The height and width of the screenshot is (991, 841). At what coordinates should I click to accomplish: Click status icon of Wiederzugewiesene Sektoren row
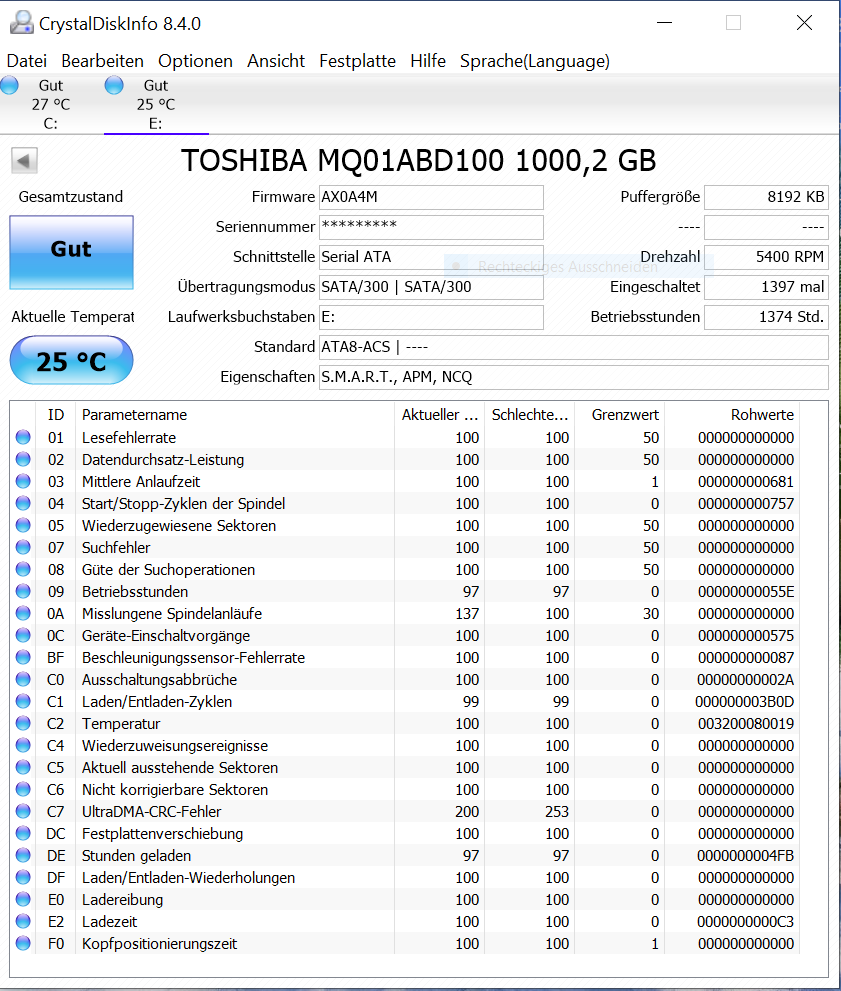click(x=23, y=525)
